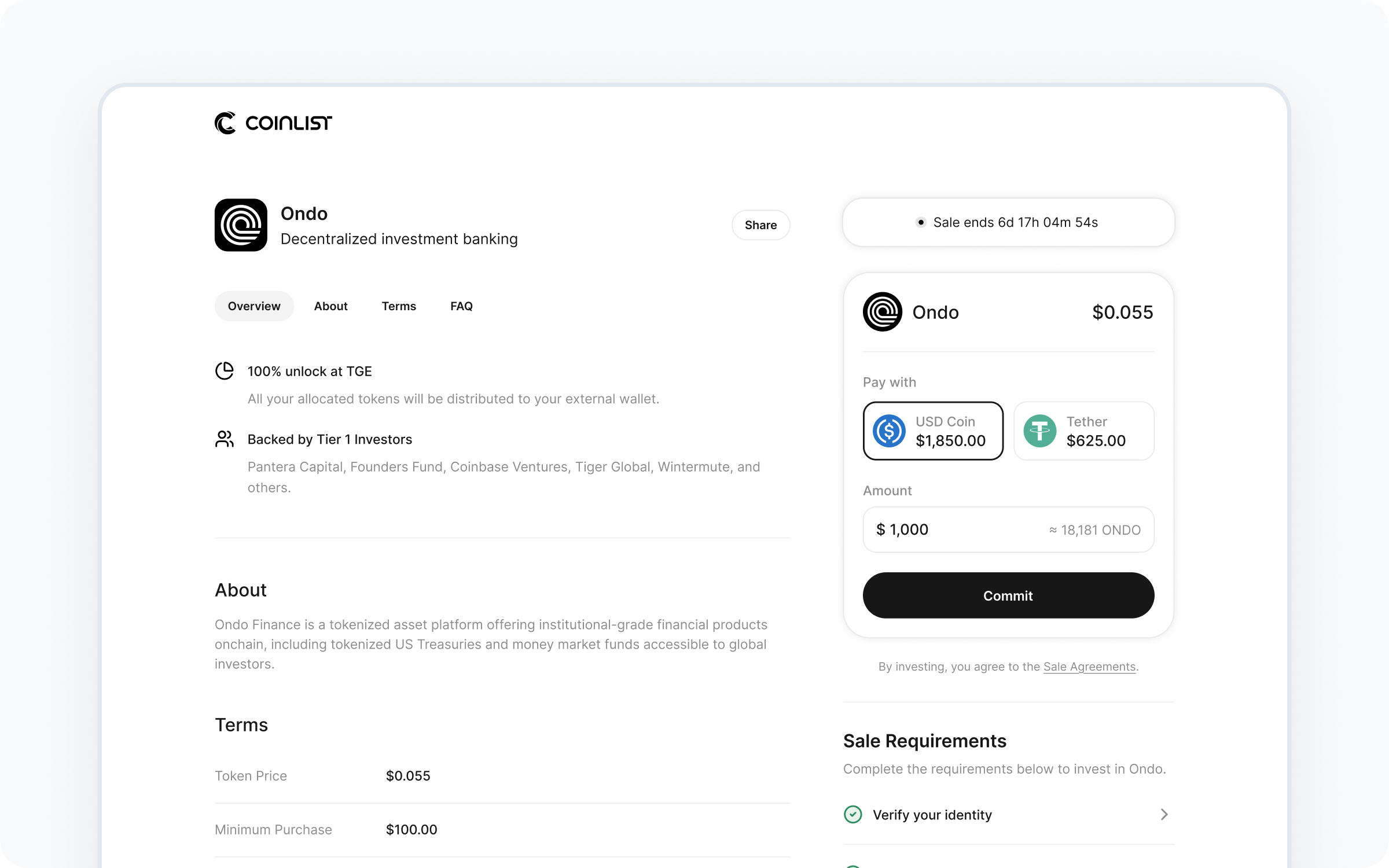The width and height of the screenshot is (1389, 868).
Task: Click the large Ondo project logo
Action: (241, 225)
